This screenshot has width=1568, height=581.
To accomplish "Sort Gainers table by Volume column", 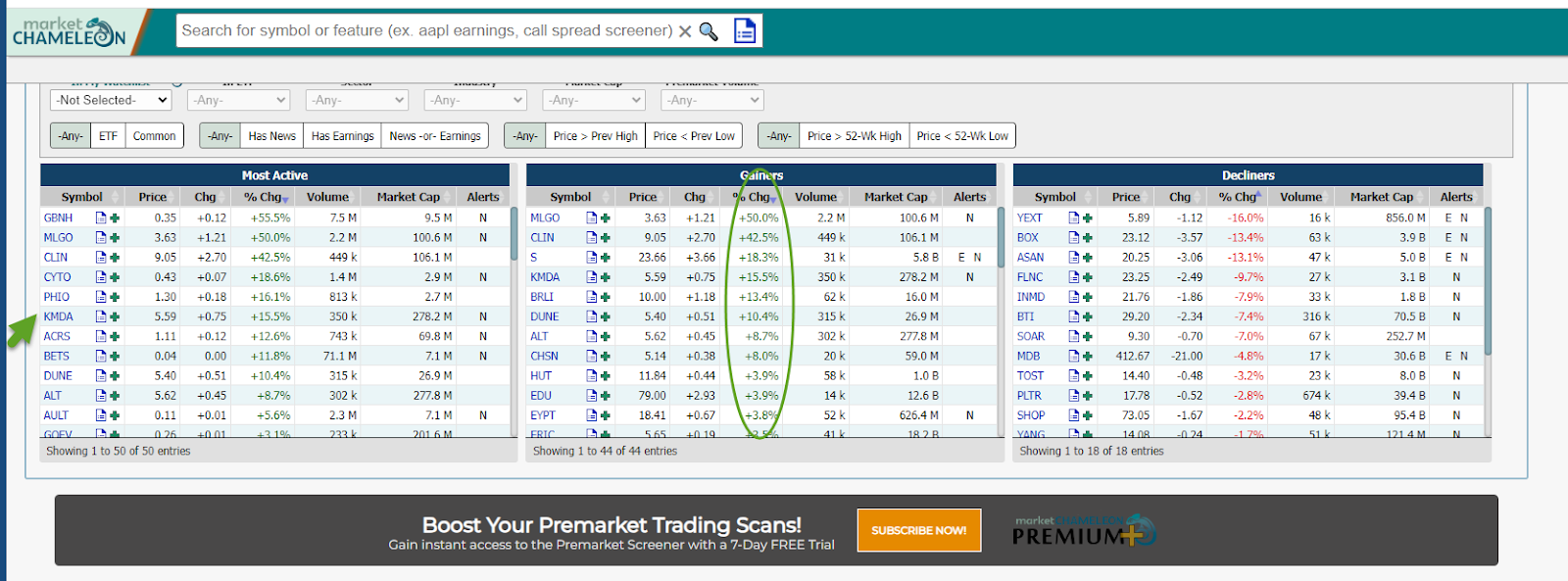I will tap(815, 197).
